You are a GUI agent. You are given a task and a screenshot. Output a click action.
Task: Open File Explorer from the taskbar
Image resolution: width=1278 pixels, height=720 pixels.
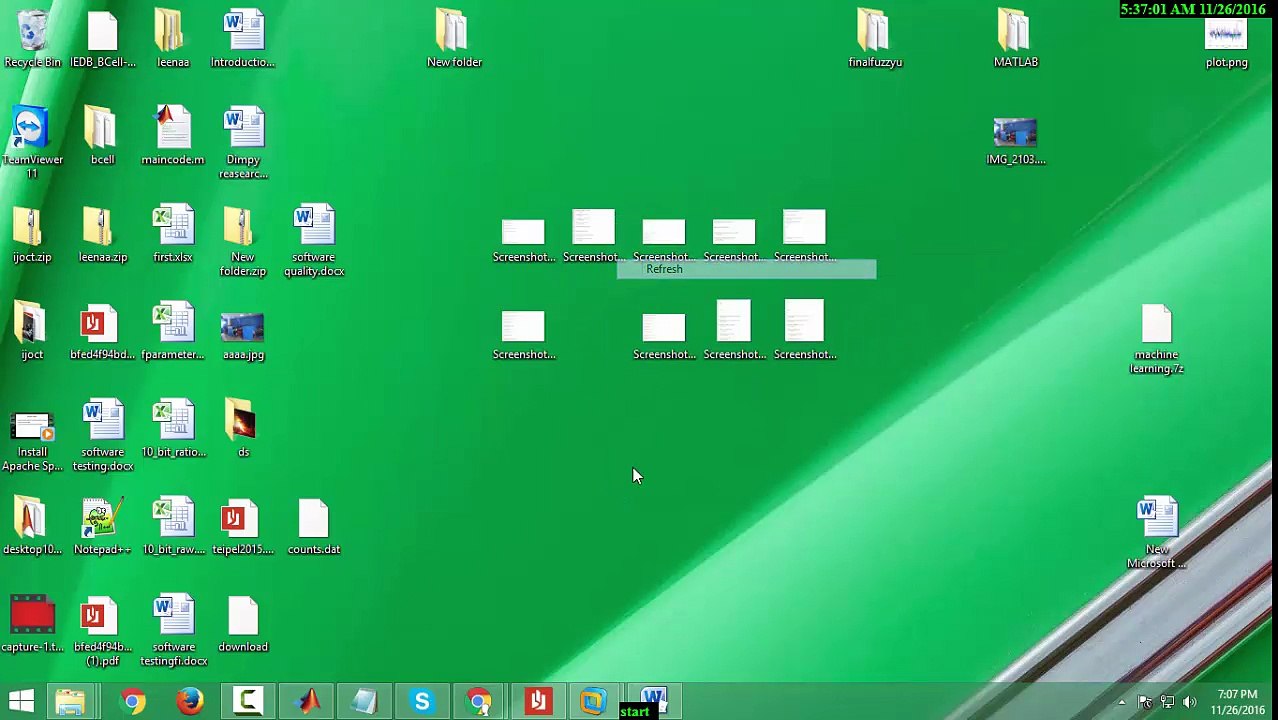point(70,701)
